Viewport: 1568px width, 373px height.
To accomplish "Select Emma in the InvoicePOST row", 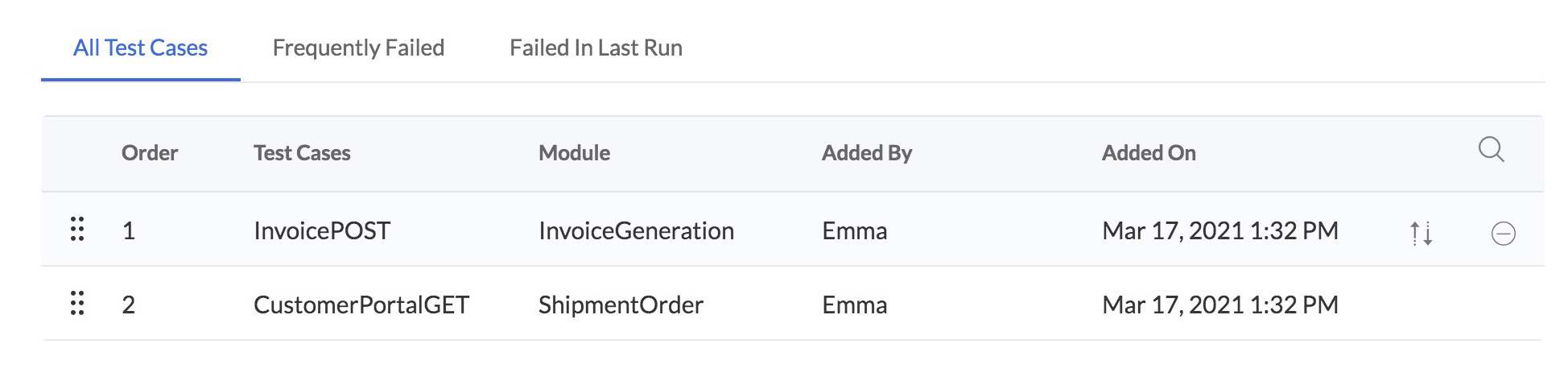I will click(x=854, y=231).
